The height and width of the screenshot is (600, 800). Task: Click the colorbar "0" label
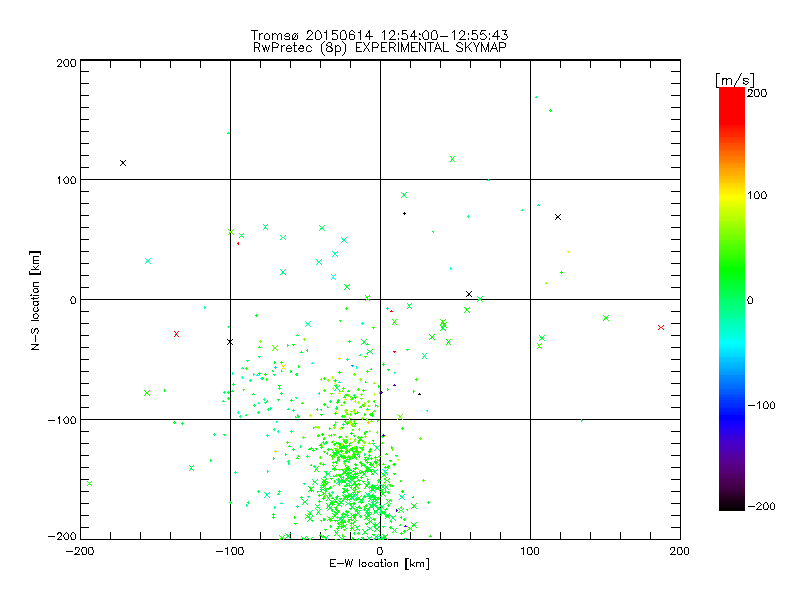pyautogui.click(x=750, y=300)
